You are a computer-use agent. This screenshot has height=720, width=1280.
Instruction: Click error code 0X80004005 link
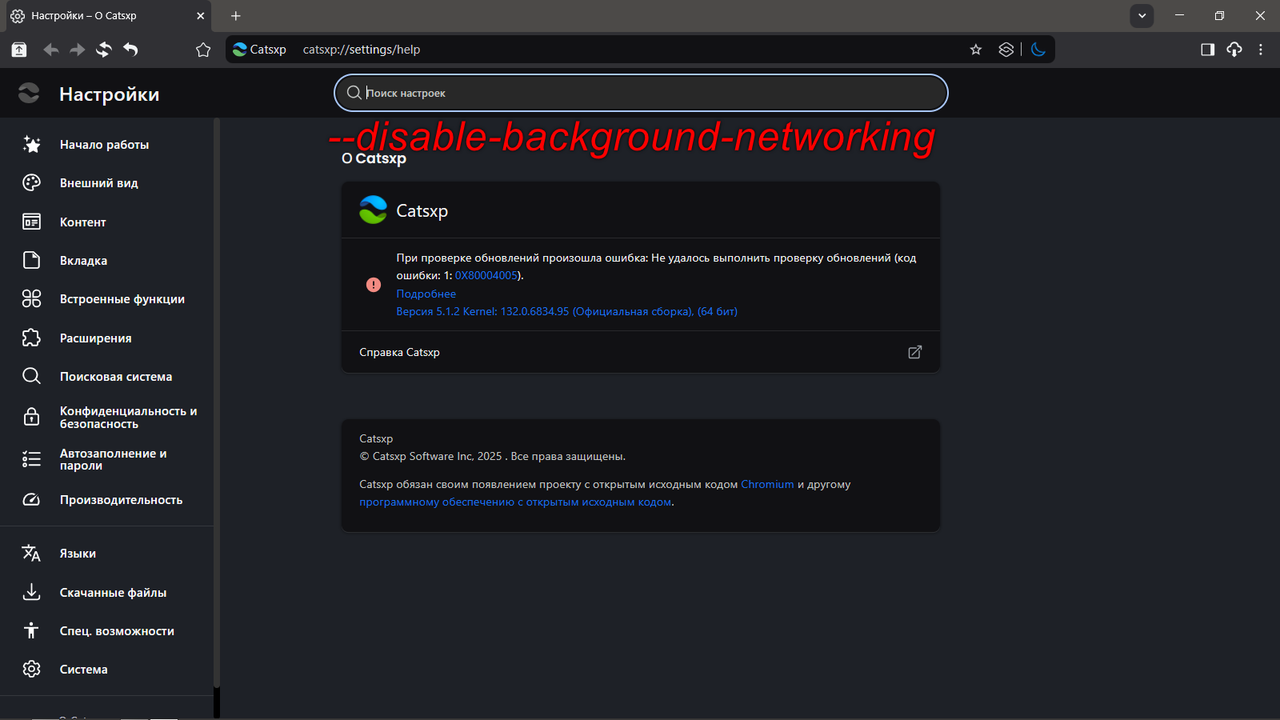point(486,275)
